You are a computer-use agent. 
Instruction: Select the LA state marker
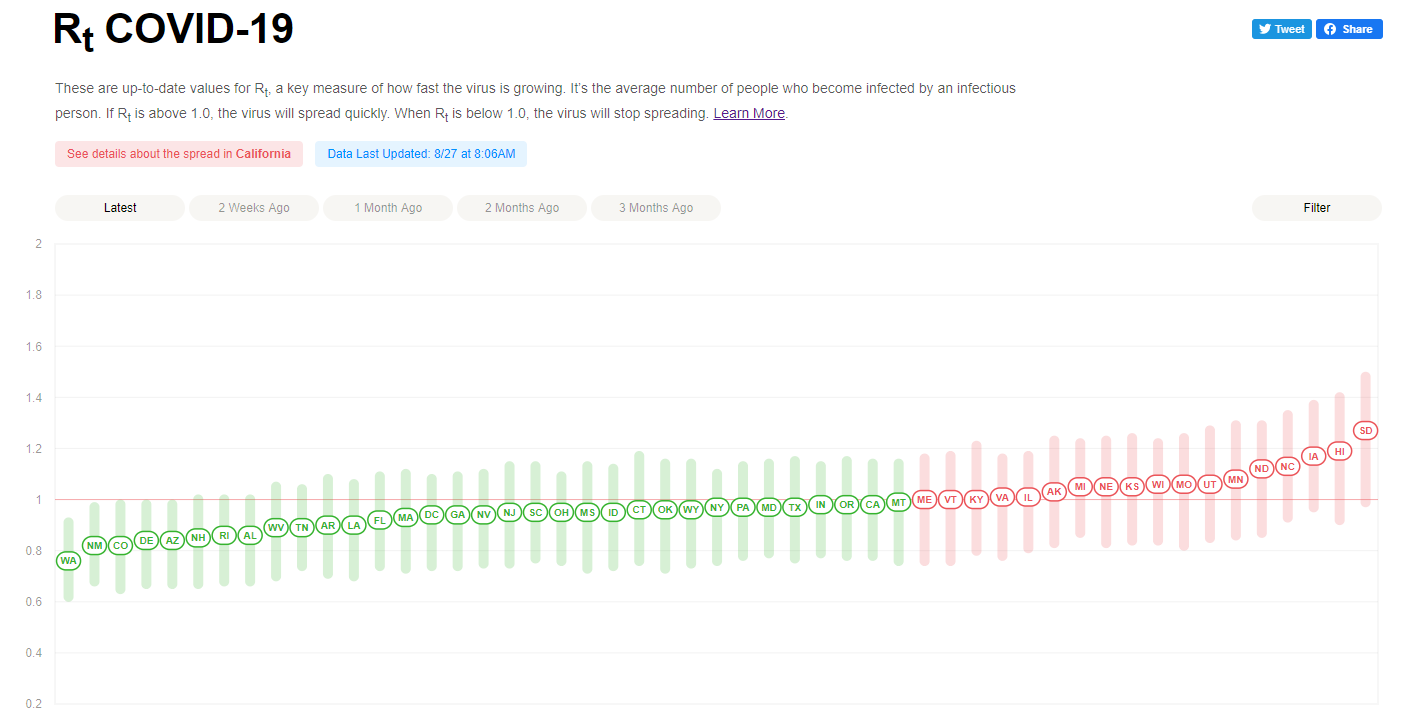pyautogui.click(x=354, y=525)
